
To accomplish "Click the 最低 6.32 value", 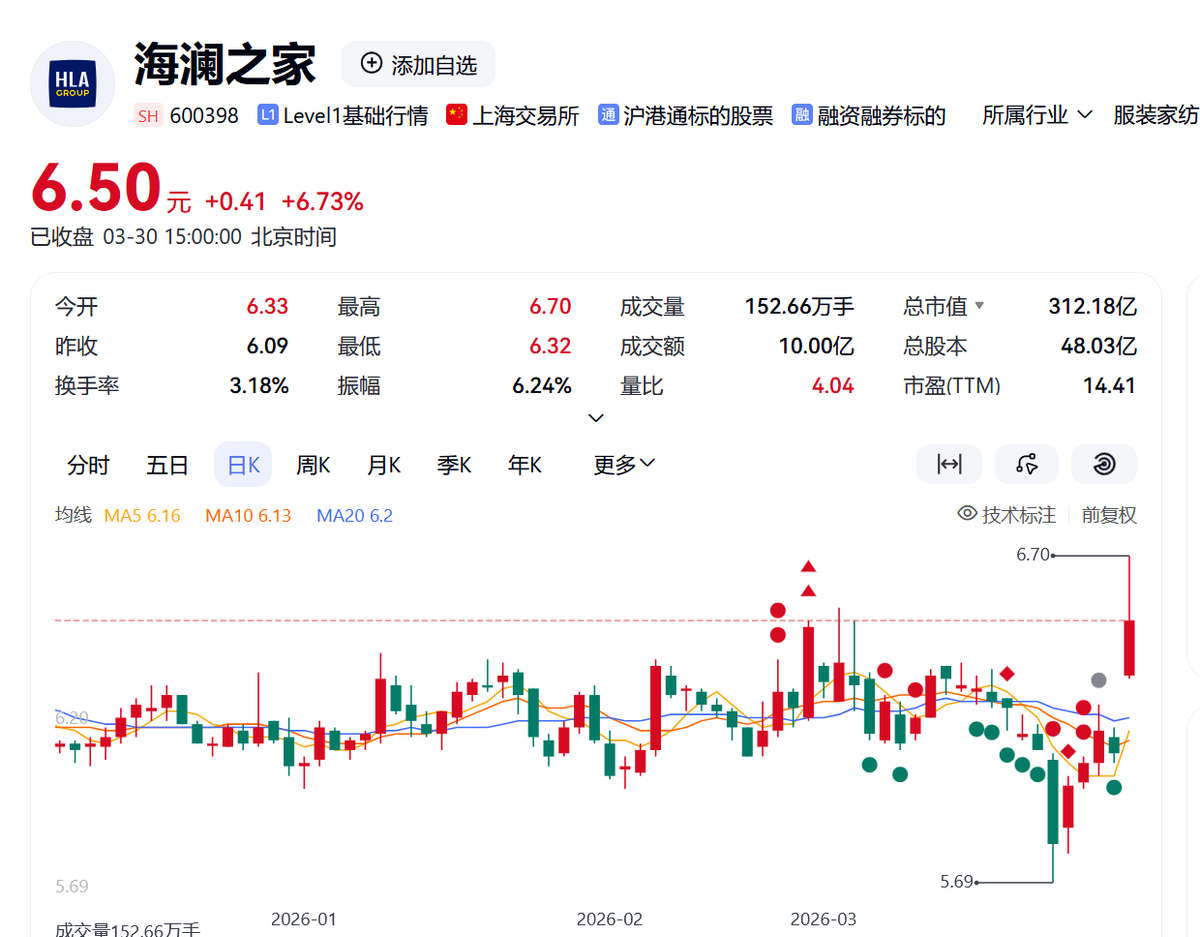I will [x=551, y=346].
